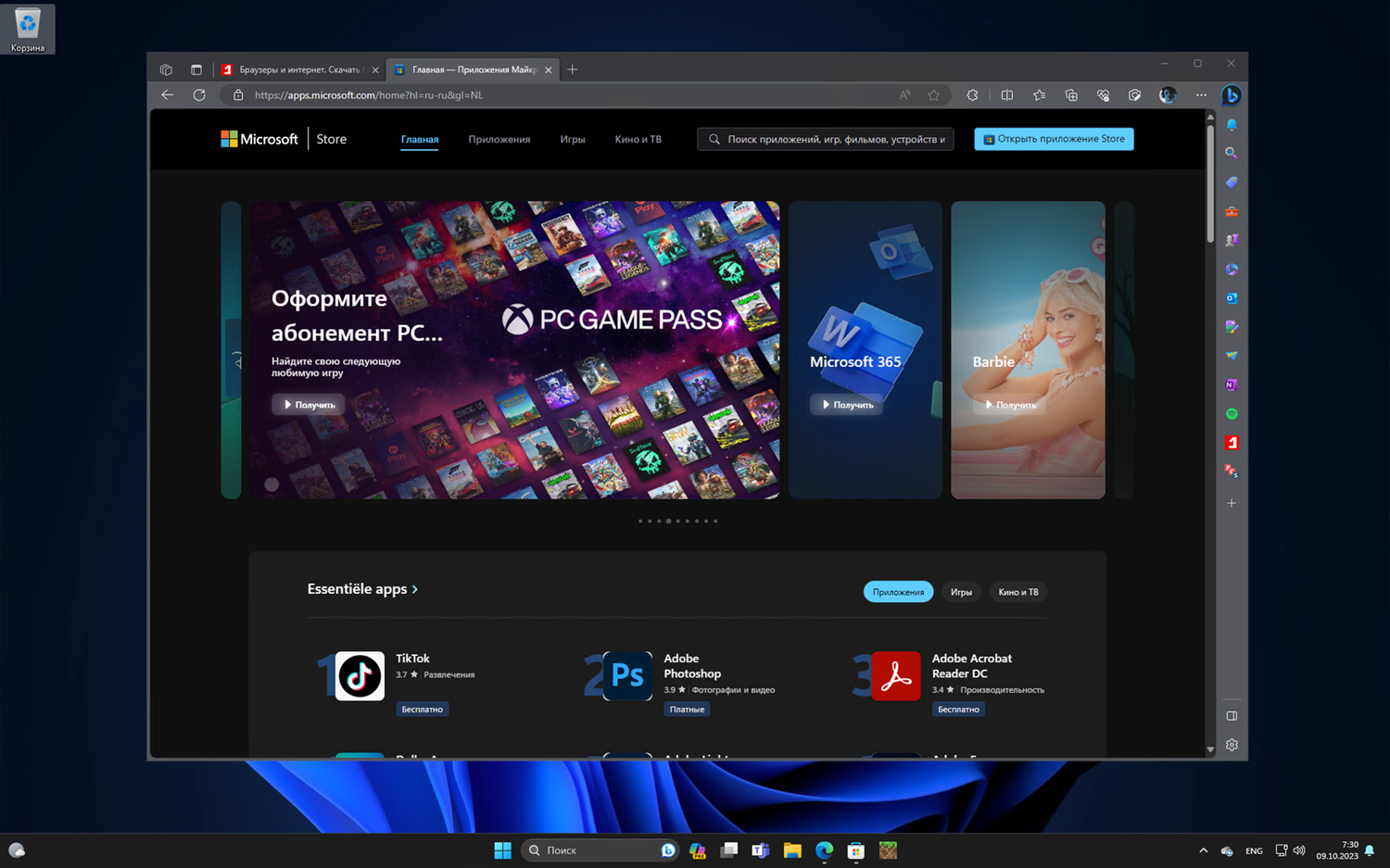The height and width of the screenshot is (868, 1390).
Task: Switch to the Браузеры и интернет tab
Action: [x=298, y=69]
